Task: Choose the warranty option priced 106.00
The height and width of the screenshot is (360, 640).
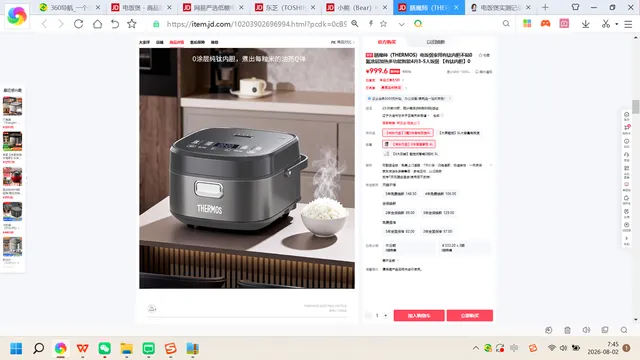Action: click(440, 193)
